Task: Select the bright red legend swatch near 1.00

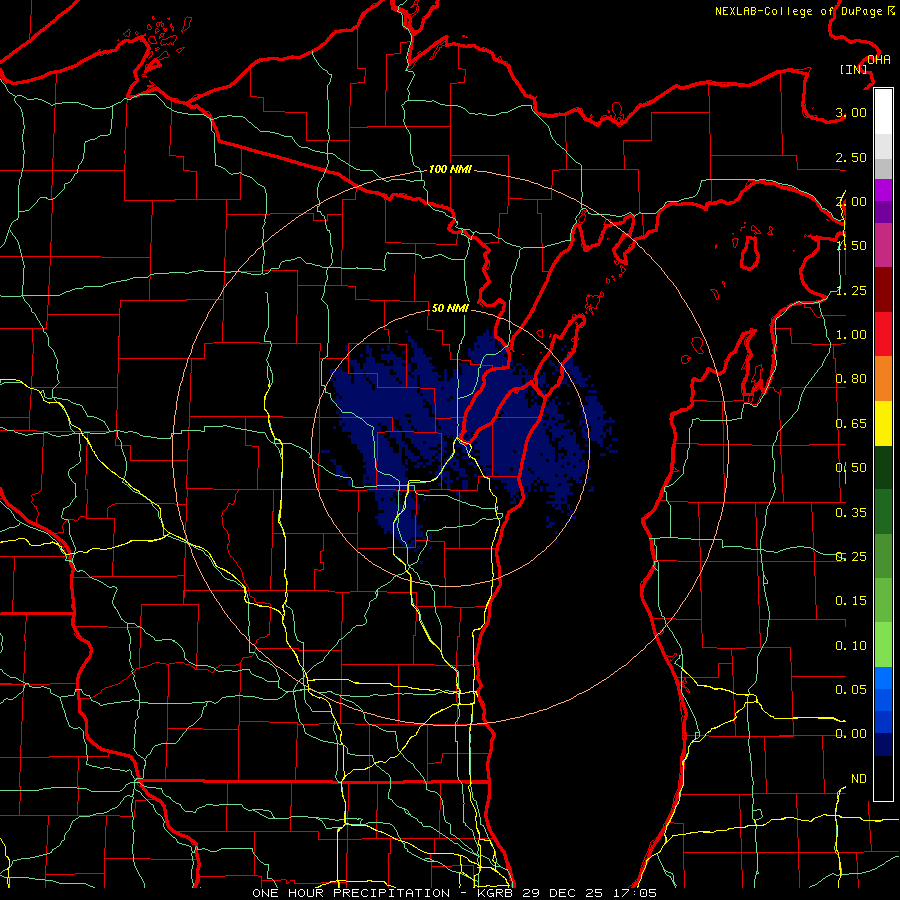Action: tap(883, 335)
